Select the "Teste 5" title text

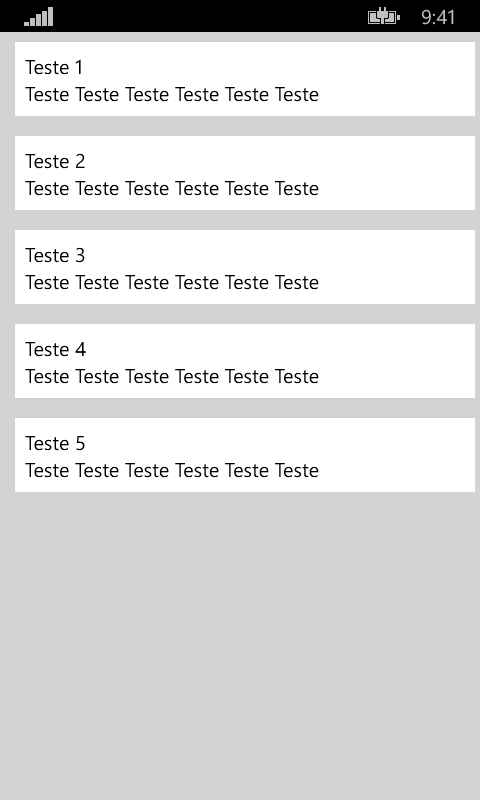click(55, 443)
